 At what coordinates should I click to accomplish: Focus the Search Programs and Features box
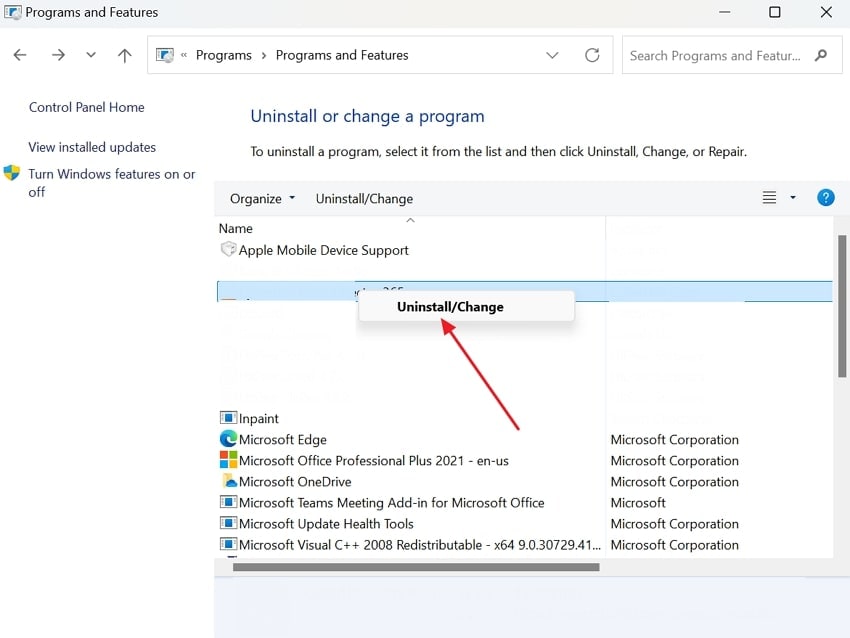732,55
